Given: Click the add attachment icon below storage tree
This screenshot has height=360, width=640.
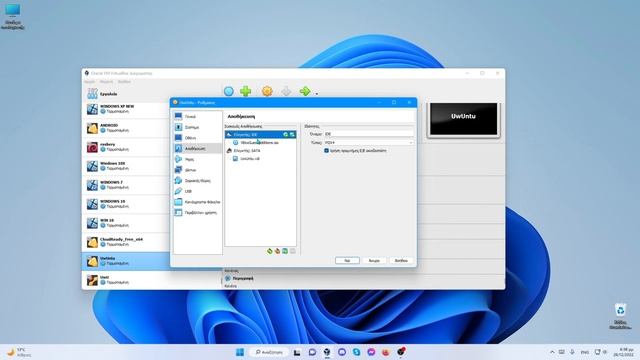Looking at the screenshot, I should point(285,251).
